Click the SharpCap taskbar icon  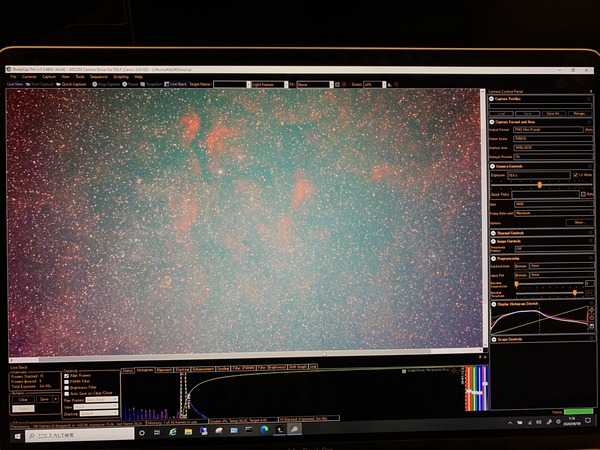pyautogui.click(x=294, y=429)
